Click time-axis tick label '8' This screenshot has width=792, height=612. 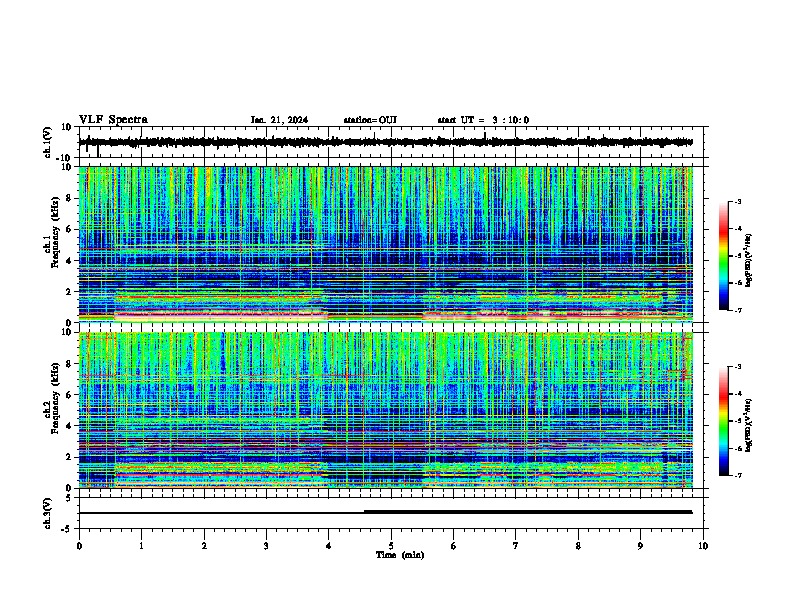point(578,546)
